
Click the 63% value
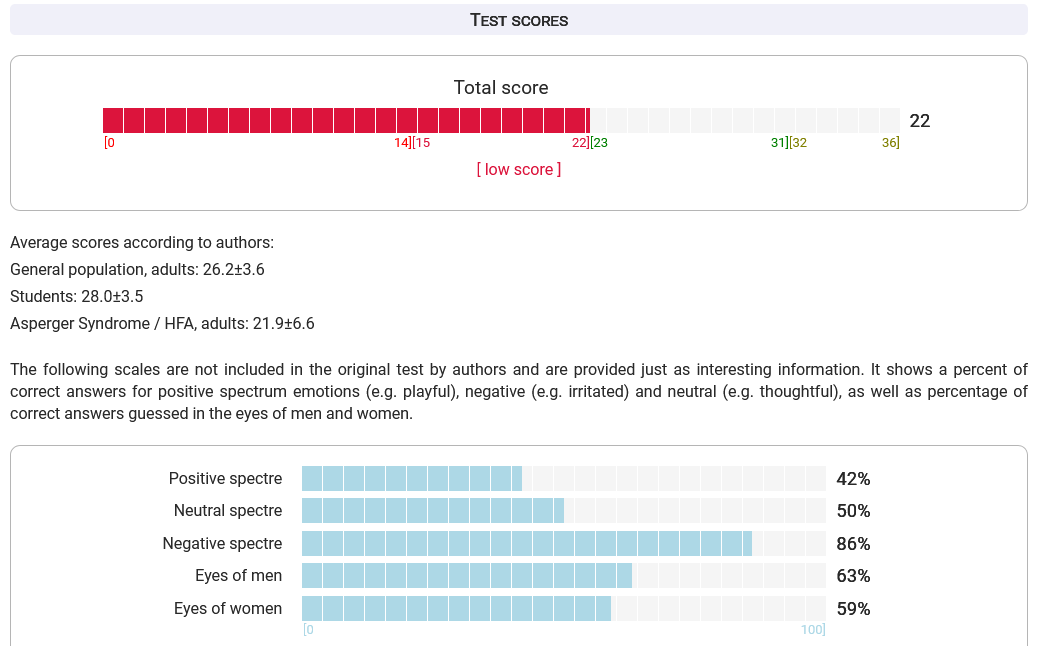click(x=853, y=576)
